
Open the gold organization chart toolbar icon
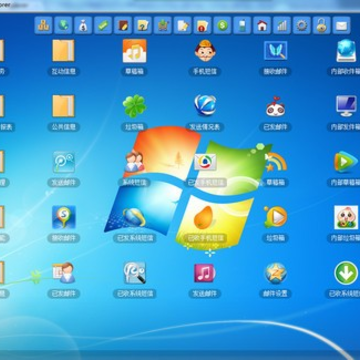tap(43, 25)
